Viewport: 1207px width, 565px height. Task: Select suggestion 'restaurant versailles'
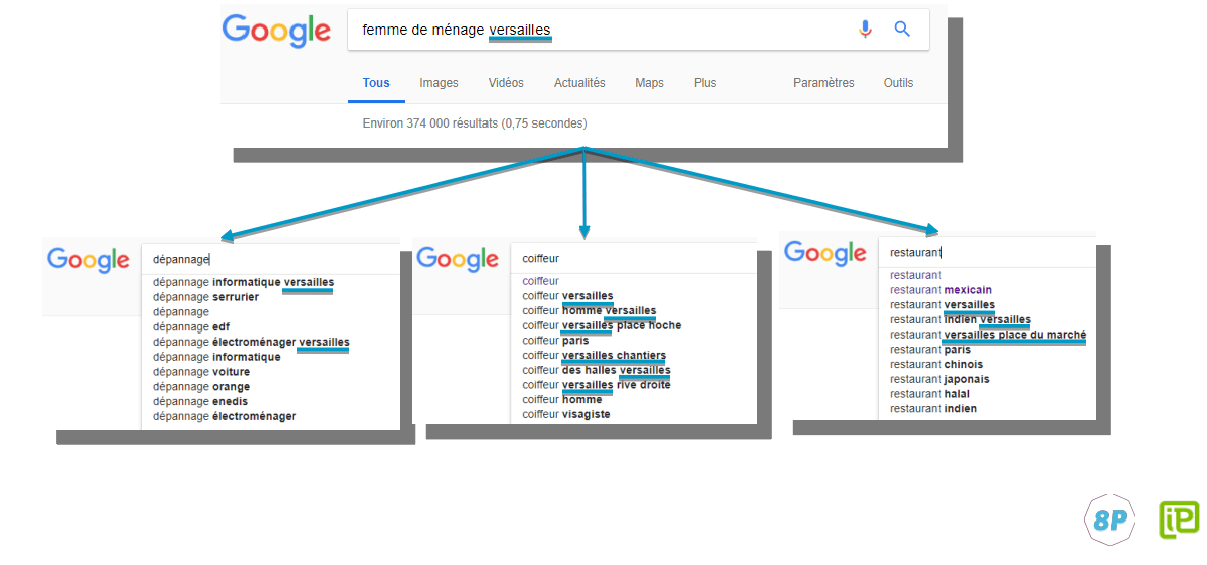coord(942,305)
